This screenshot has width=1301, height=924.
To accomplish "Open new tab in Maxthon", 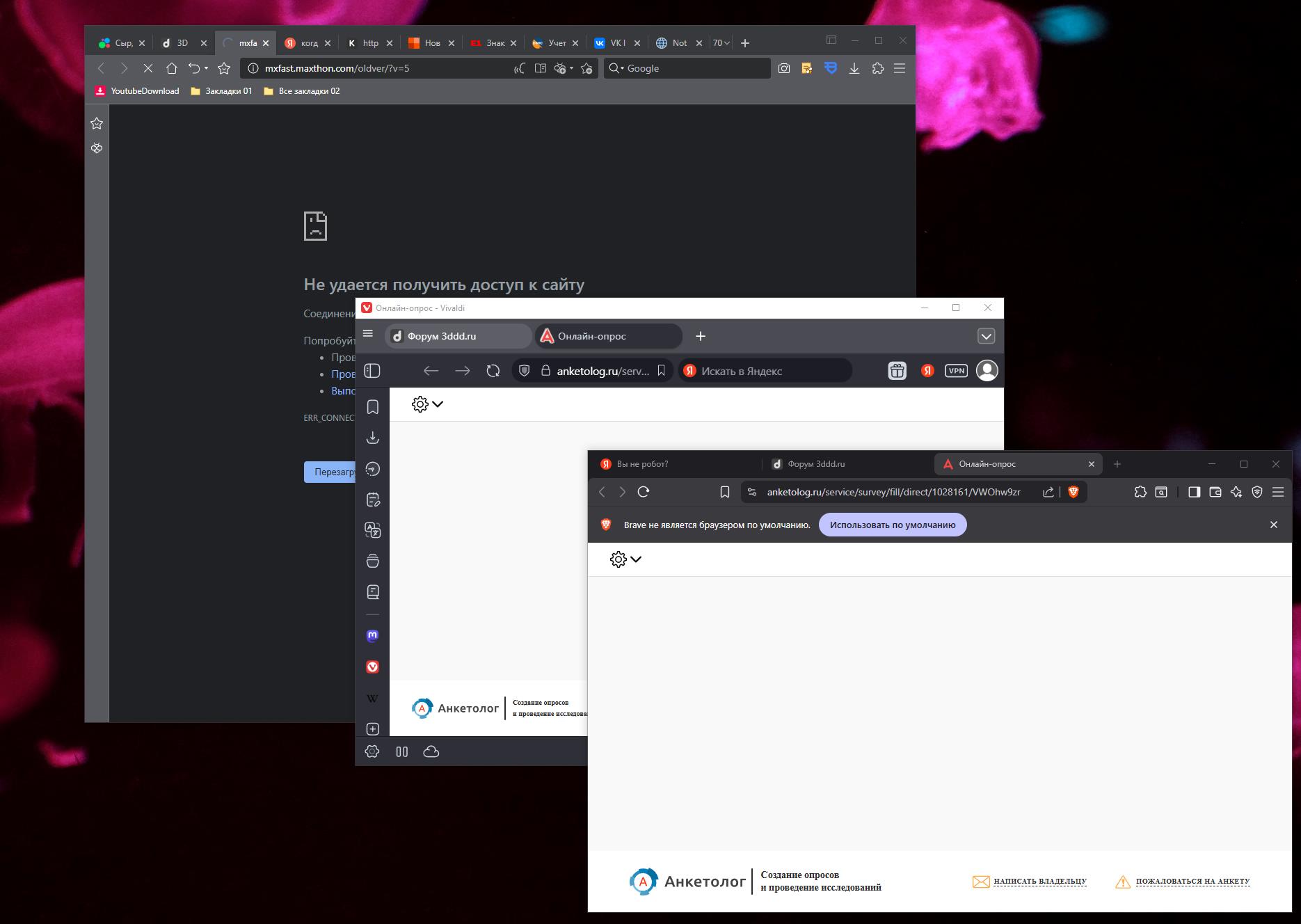I will point(745,43).
